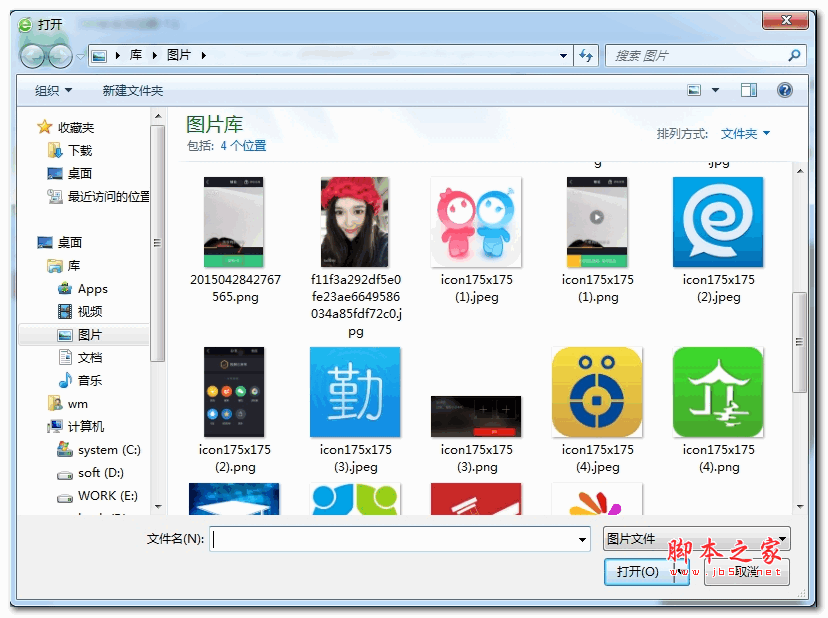
Task: Click the search magnifier icon
Action: pos(794,55)
